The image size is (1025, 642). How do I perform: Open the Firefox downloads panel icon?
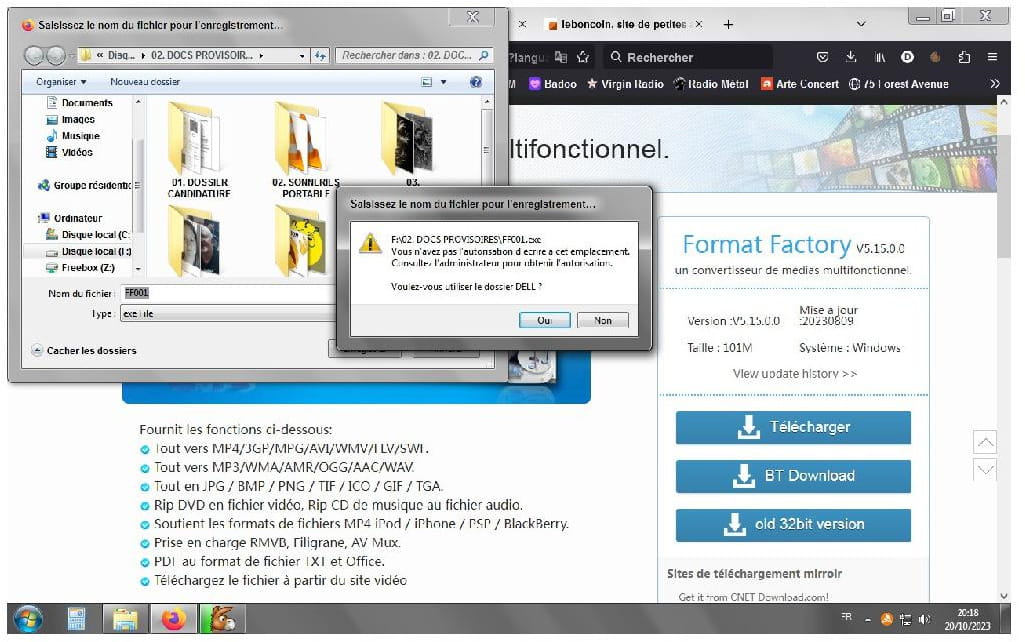click(850, 58)
